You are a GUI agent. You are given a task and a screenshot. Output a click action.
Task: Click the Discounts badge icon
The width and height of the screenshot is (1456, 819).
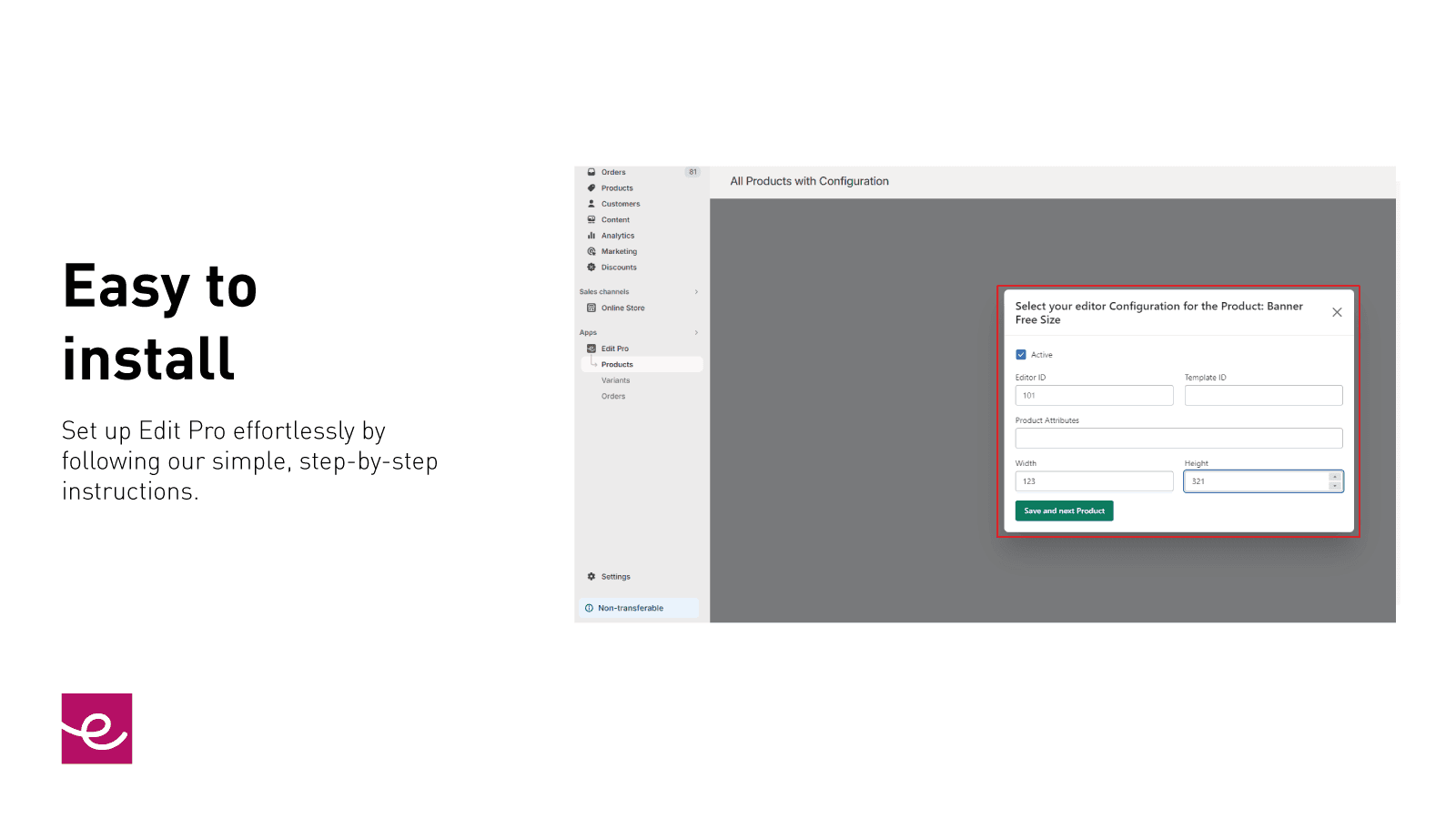pyautogui.click(x=591, y=267)
